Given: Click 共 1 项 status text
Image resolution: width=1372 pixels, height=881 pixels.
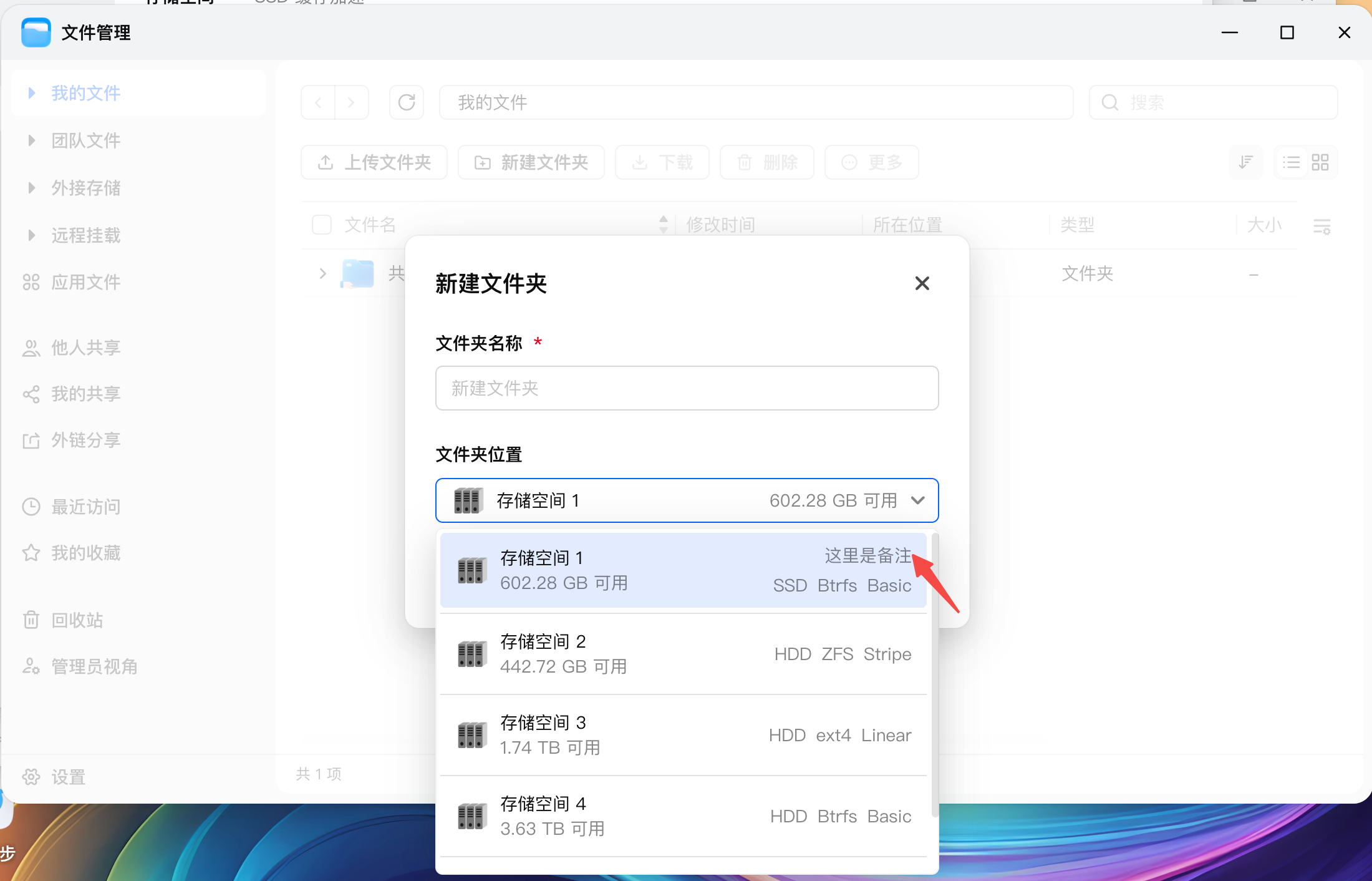Looking at the screenshot, I should [319, 774].
